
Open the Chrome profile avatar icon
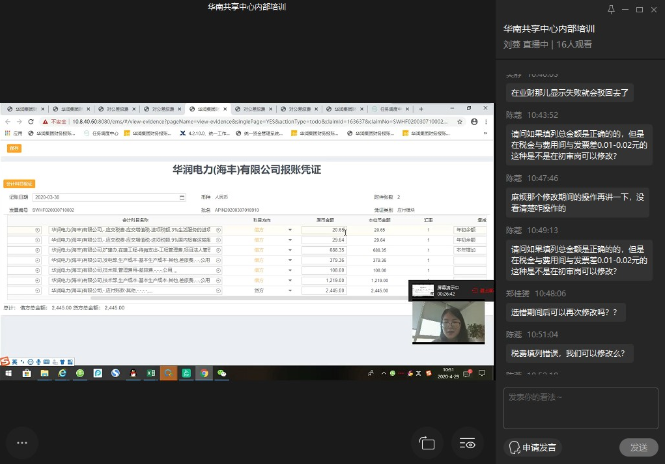474,122
